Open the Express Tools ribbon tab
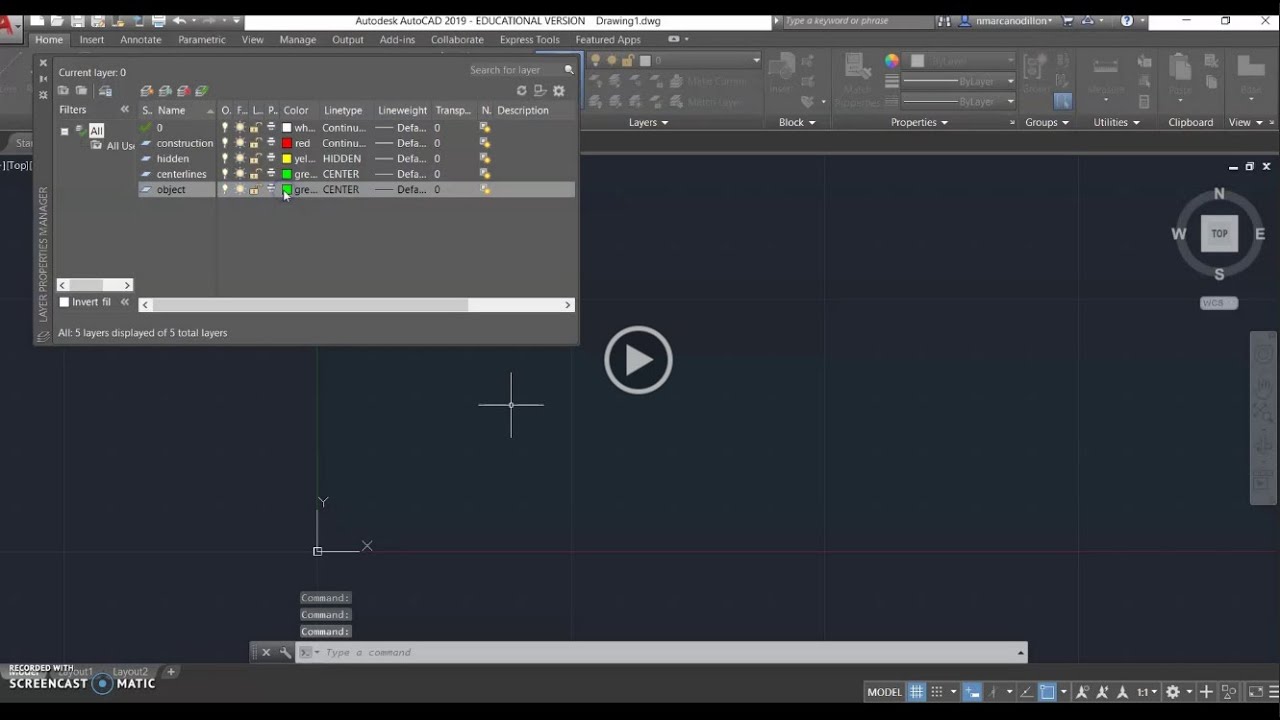 click(530, 40)
